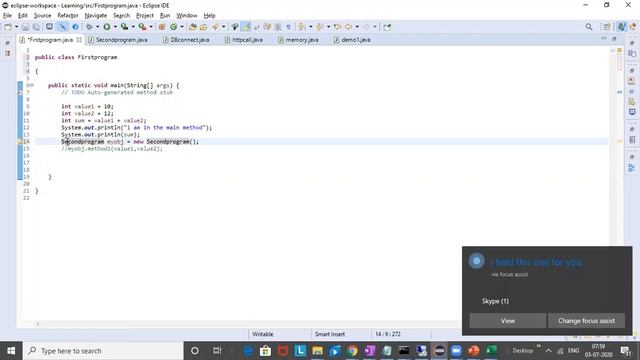Screen dimensions: 640x360
Task: Click the Open Type toolbar icon
Action: tap(192, 27)
